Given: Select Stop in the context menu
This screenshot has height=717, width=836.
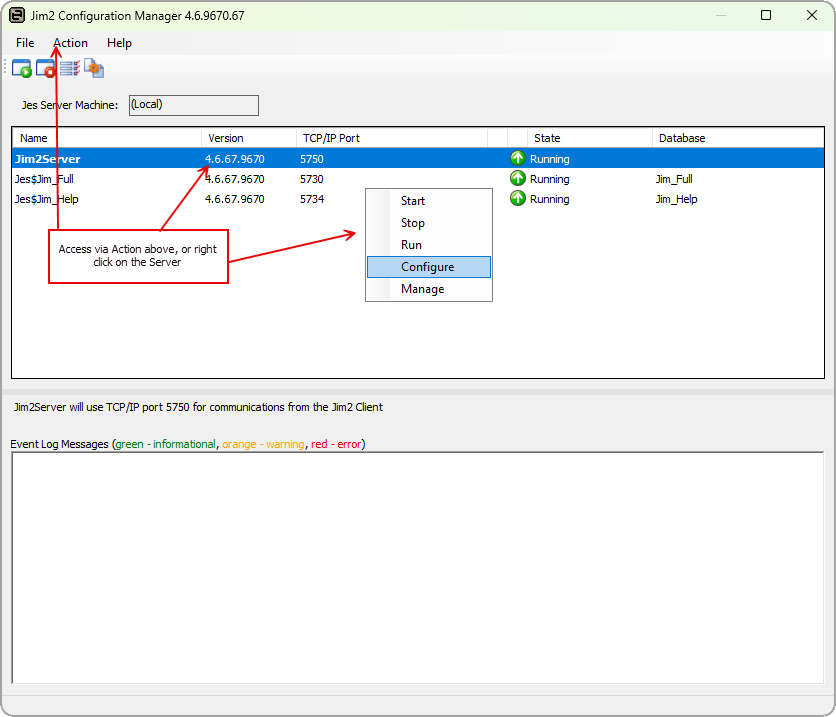Looking at the screenshot, I should click(x=413, y=223).
